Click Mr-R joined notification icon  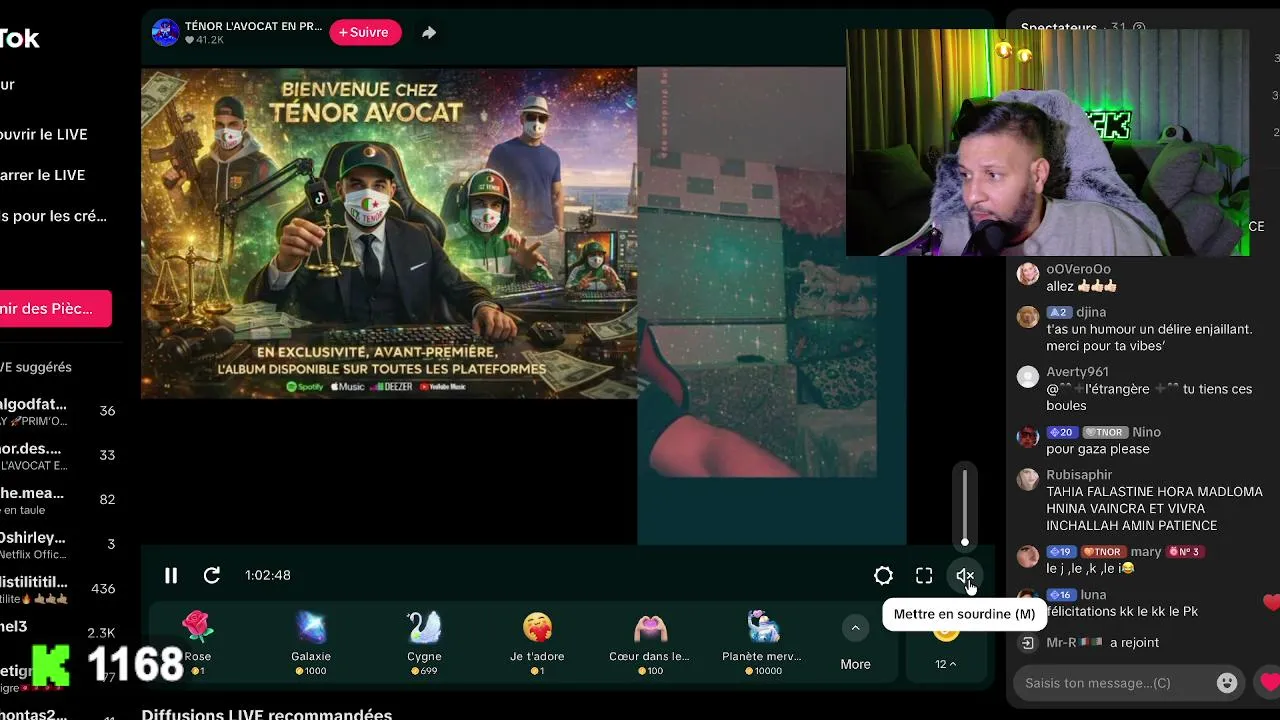1028,643
